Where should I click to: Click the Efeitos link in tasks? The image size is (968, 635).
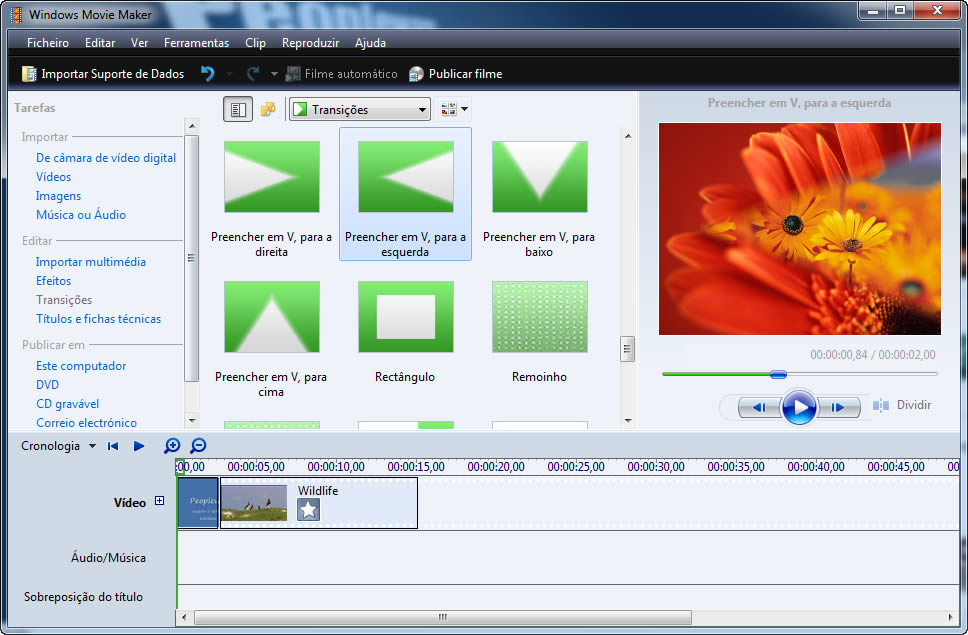[x=53, y=281]
